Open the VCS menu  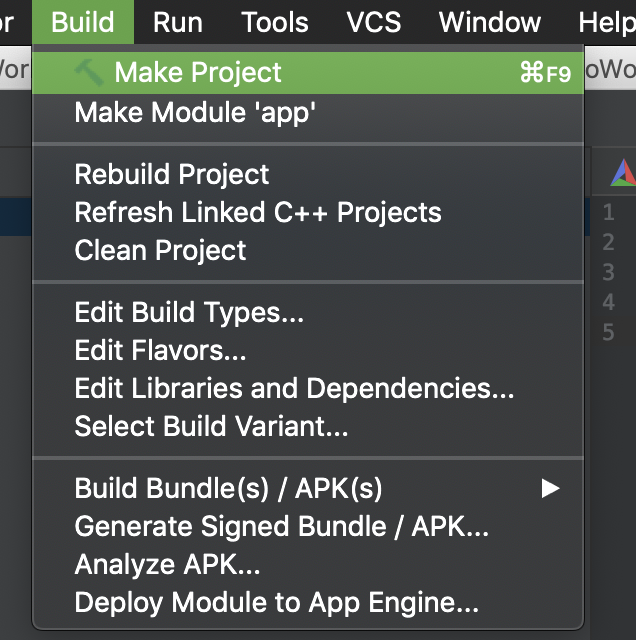373,22
